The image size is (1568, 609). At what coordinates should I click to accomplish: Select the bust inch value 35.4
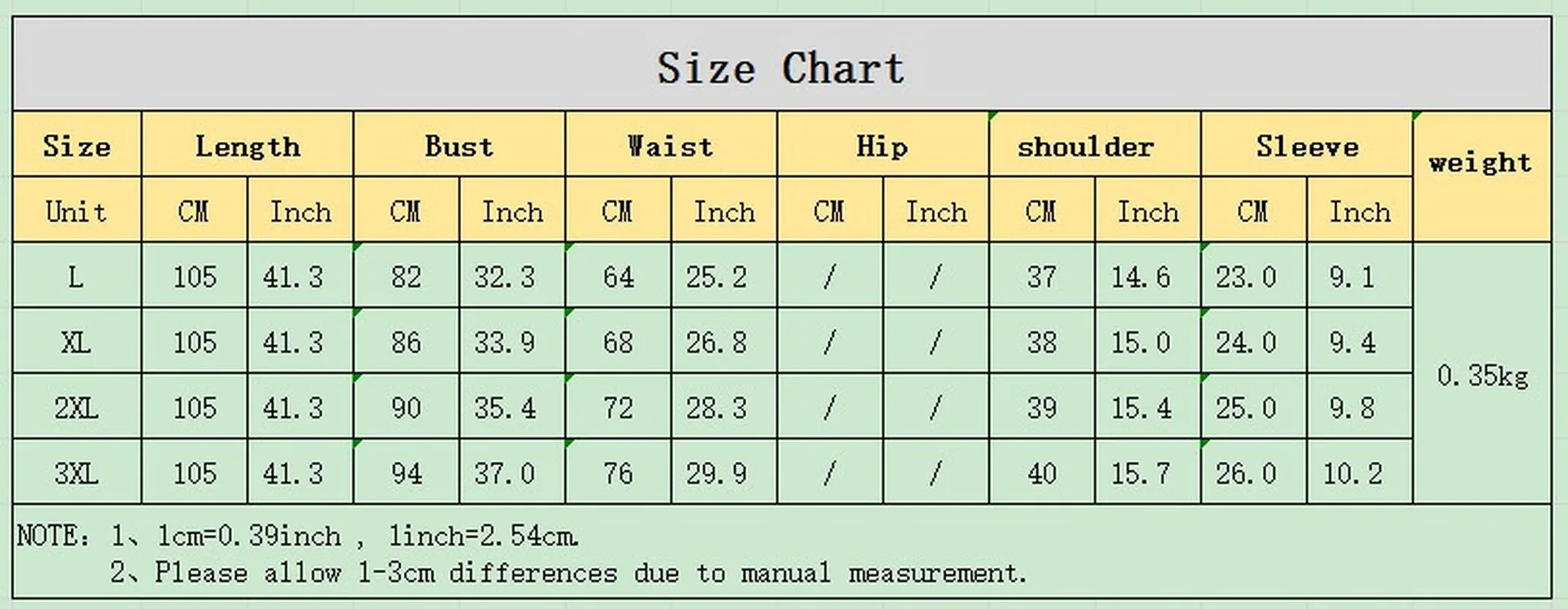(505, 408)
